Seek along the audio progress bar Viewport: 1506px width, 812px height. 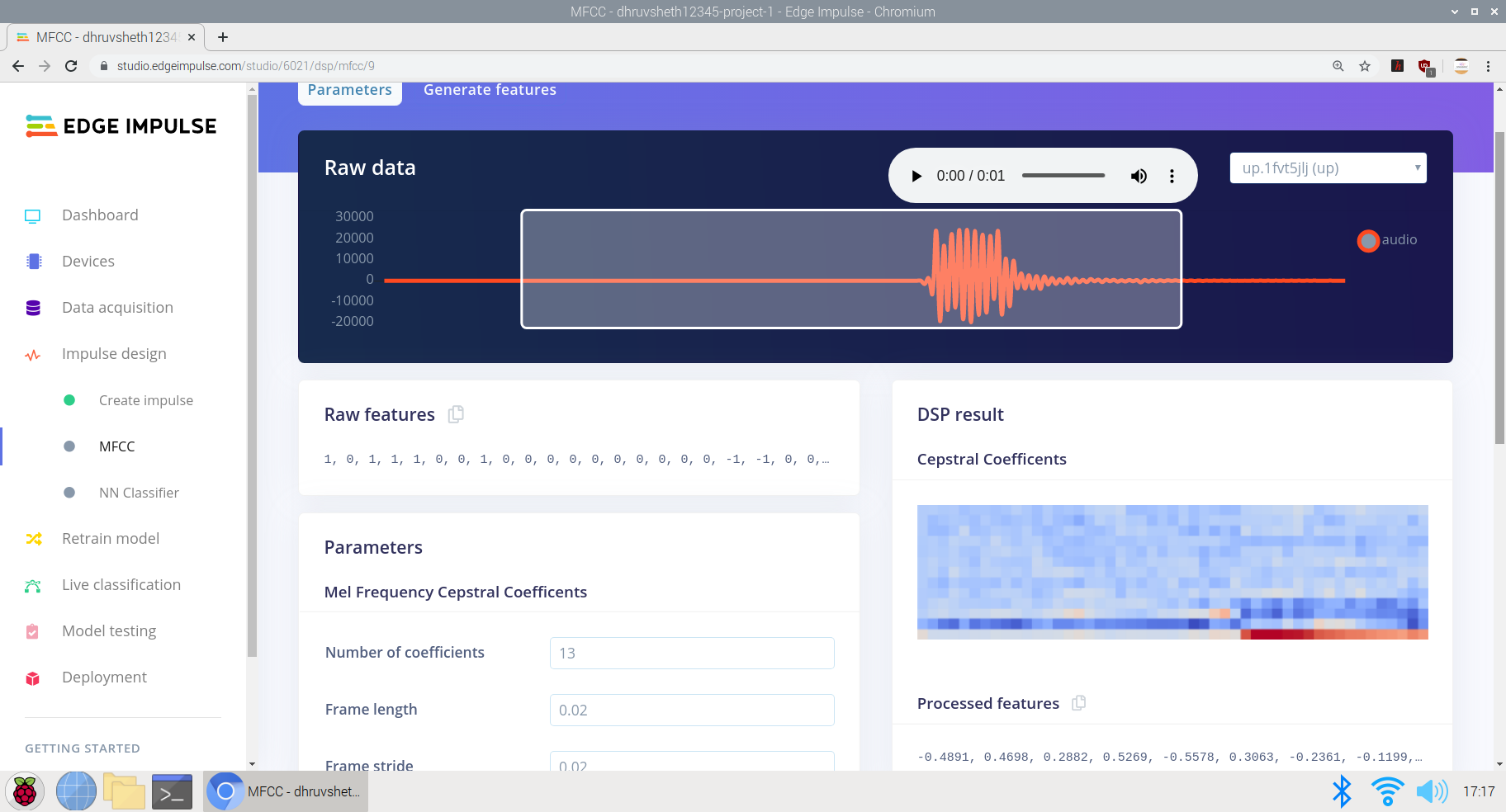click(x=1063, y=176)
